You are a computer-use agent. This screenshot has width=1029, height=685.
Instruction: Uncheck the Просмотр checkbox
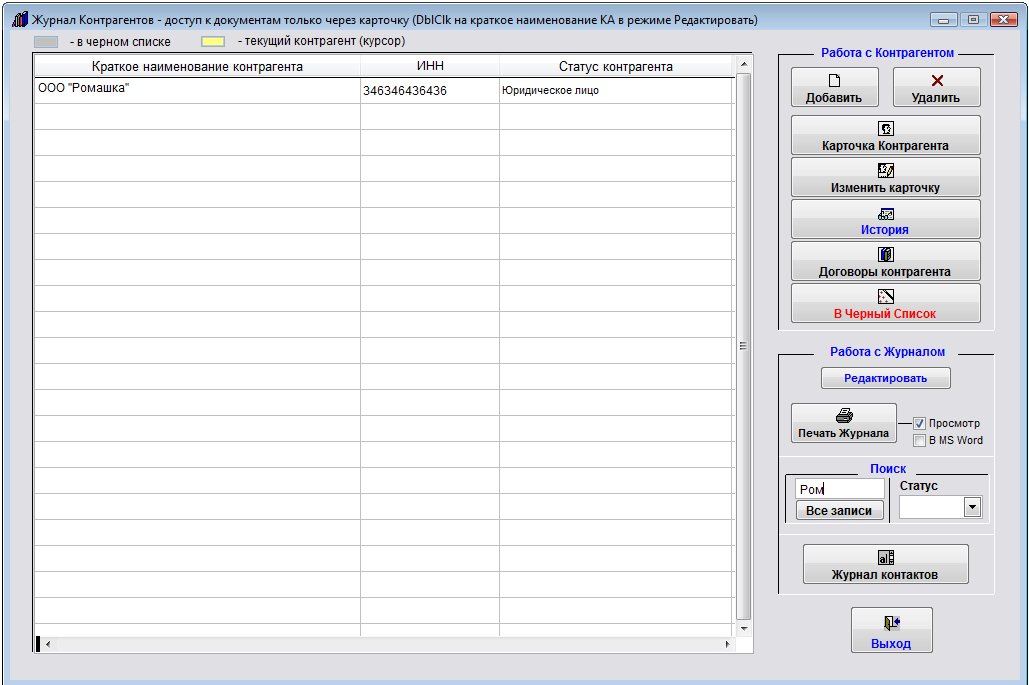[919, 424]
